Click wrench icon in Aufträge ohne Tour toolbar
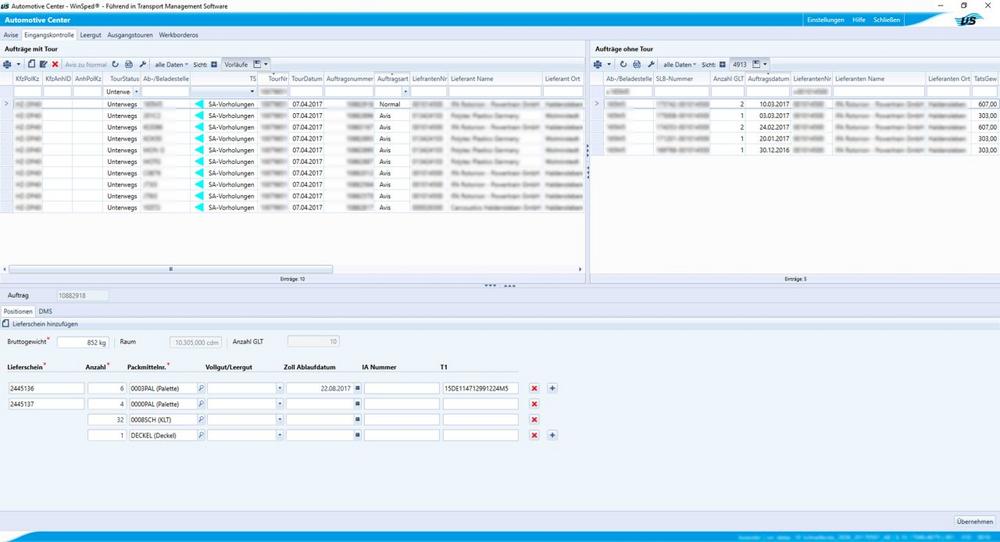The width and height of the screenshot is (1000, 542). (x=651, y=64)
